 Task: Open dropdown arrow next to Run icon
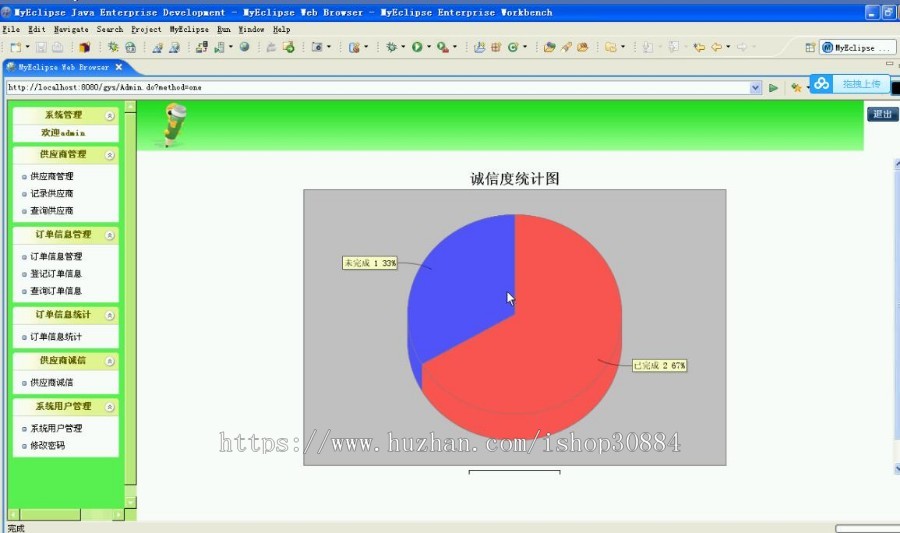429,47
